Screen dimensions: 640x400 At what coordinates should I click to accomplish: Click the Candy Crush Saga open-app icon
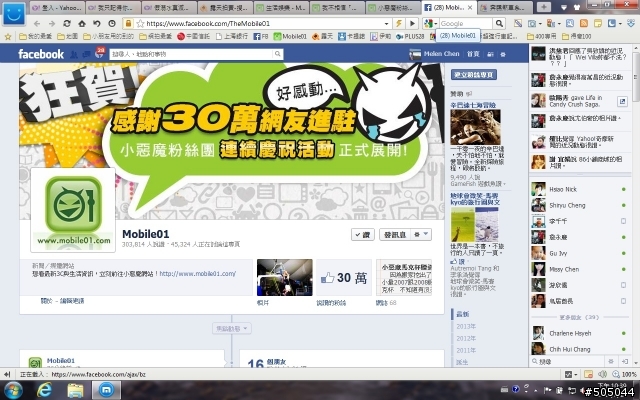622,101
